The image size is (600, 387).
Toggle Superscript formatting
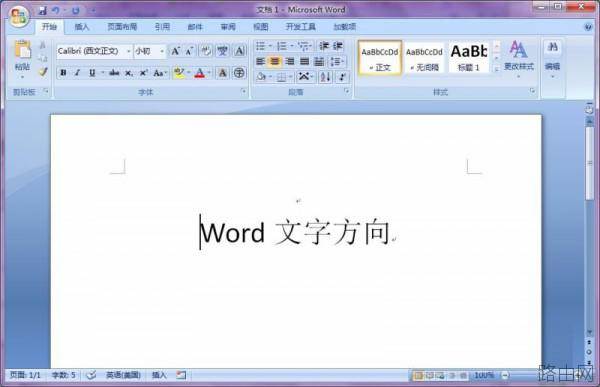pyautogui.click(x=143, y=73)
